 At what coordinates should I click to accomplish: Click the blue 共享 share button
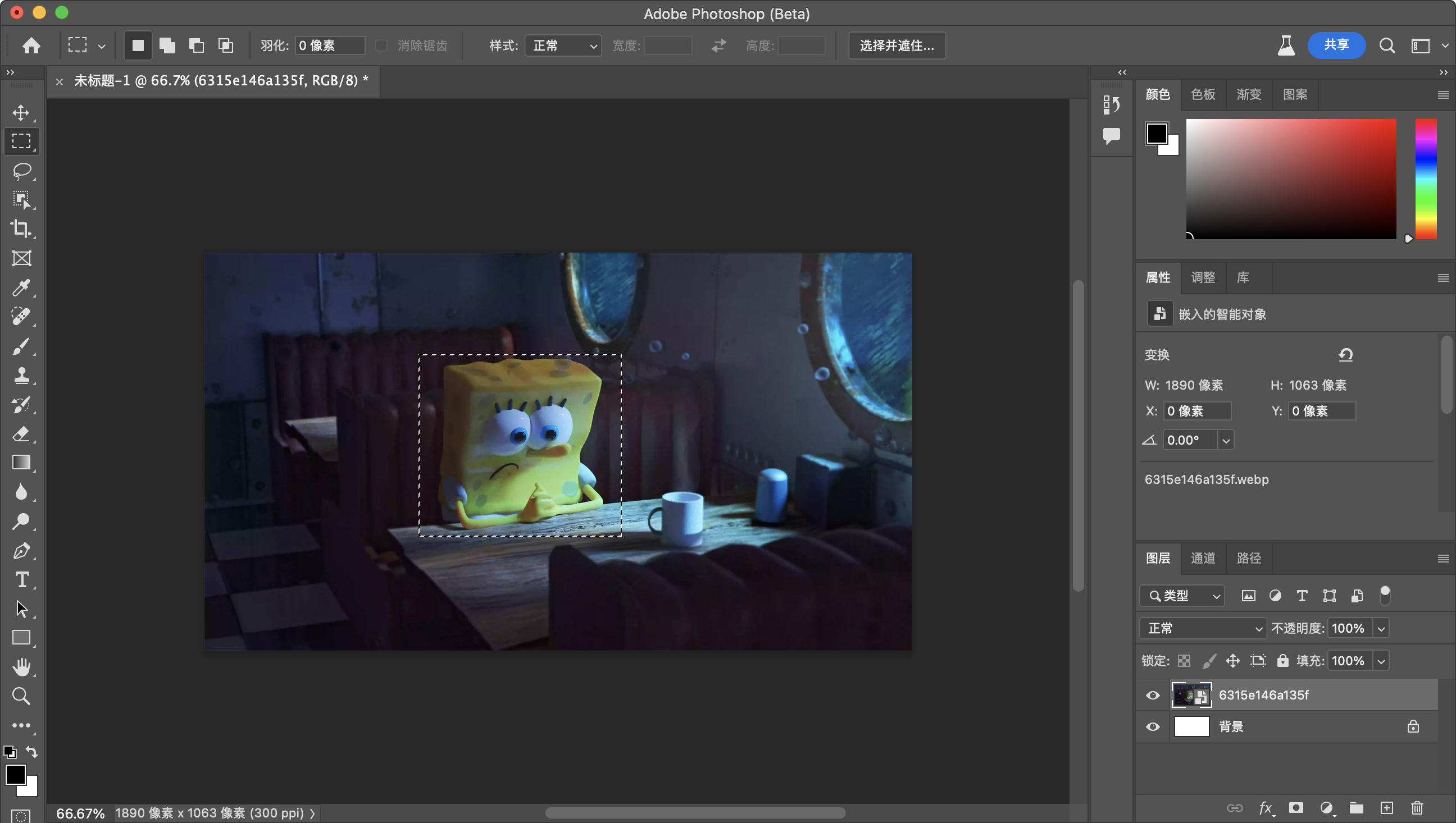[x=1336, y=45]
